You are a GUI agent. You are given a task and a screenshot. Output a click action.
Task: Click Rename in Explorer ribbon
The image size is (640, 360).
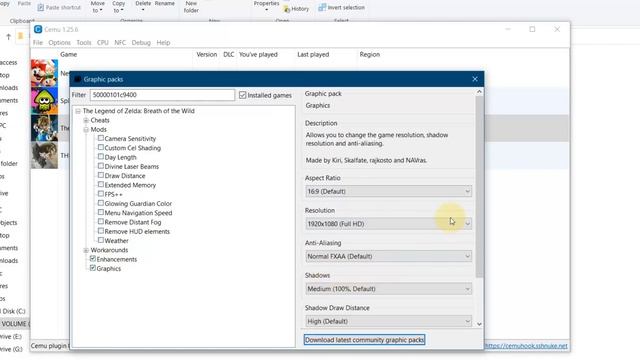[165, 3]
